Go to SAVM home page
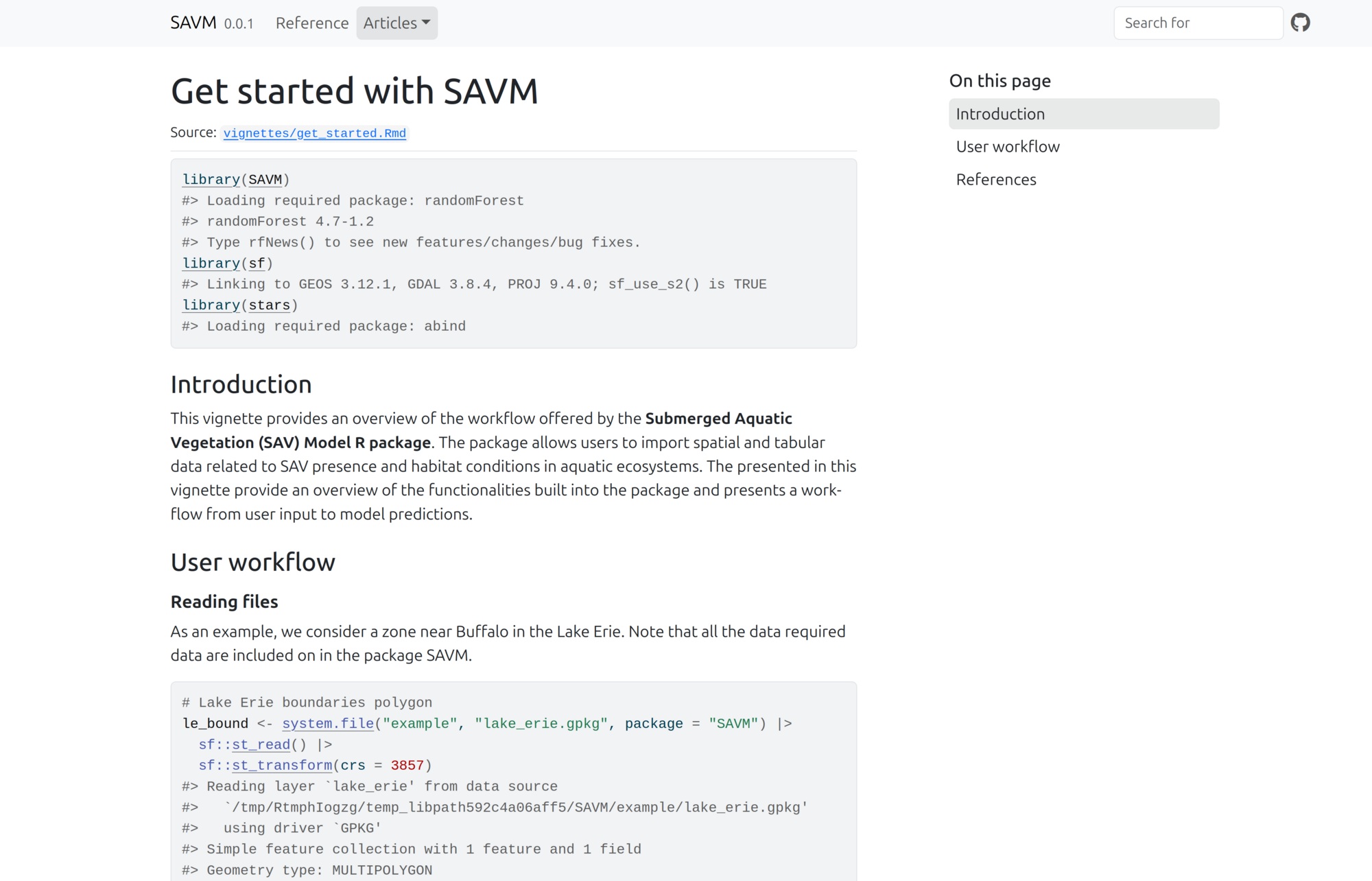 coord(193,23)
